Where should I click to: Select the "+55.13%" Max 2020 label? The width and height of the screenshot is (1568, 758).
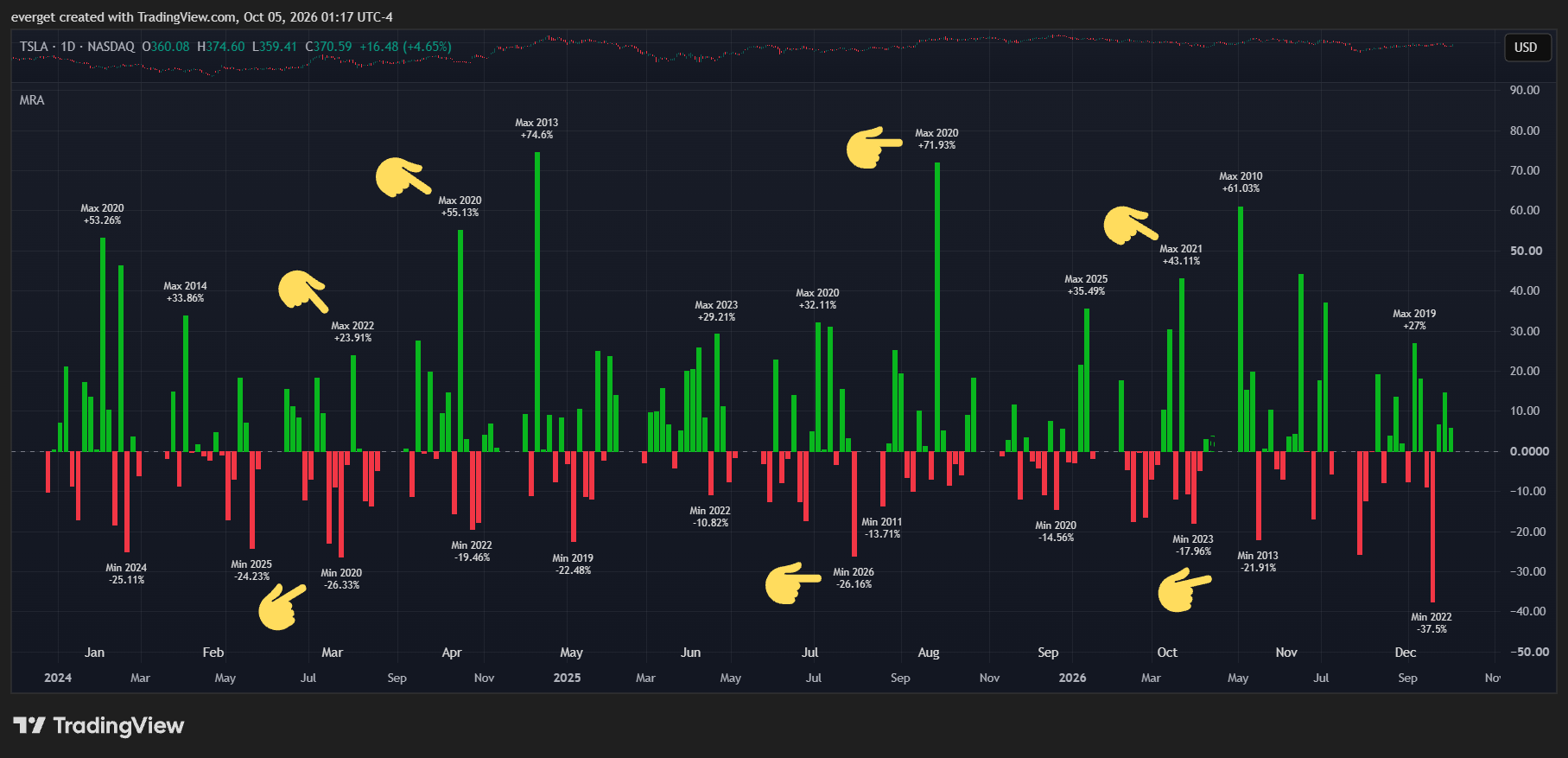(460, 207)
